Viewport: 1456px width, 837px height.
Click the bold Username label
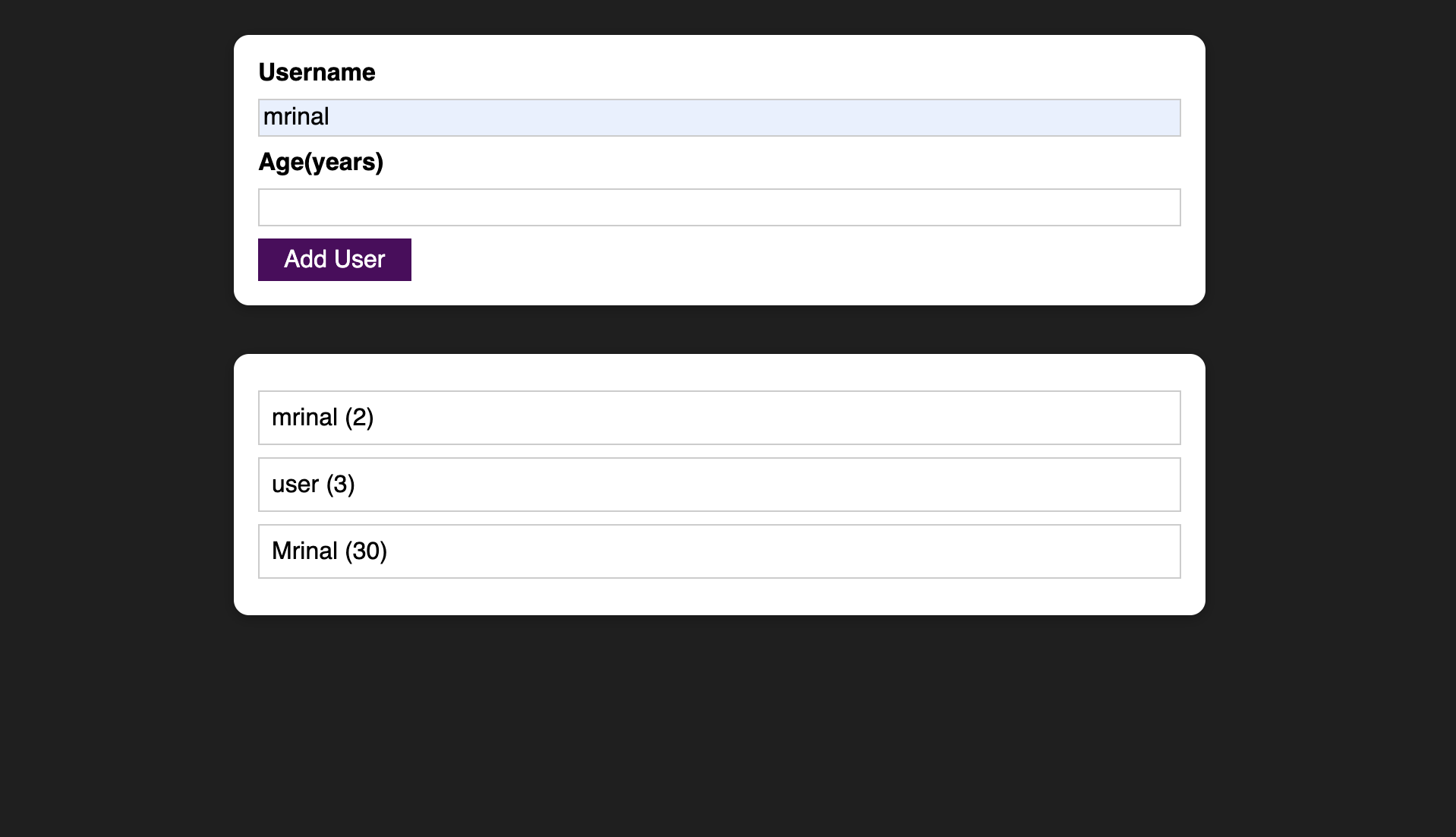pyautogui.click(x=317, y=72)
